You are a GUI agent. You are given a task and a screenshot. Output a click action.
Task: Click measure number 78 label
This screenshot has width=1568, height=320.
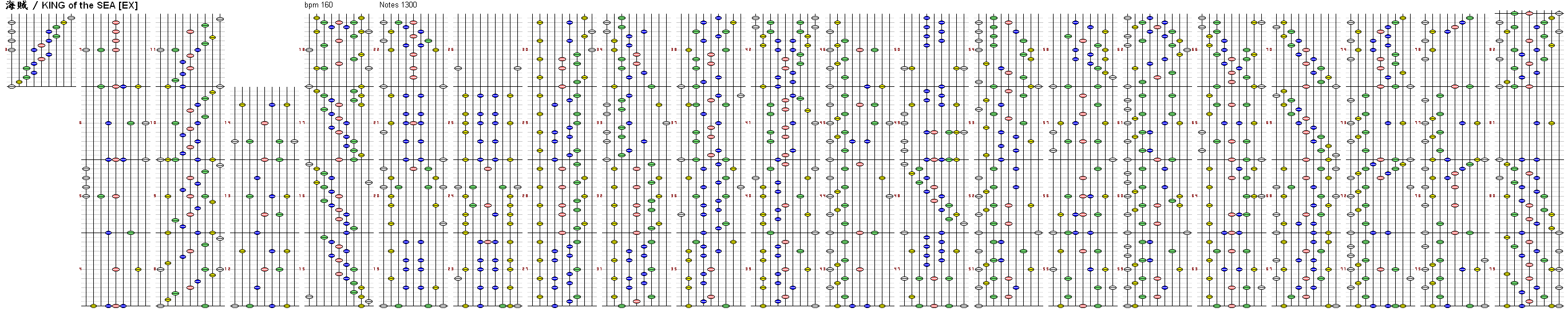(1417, 50)
